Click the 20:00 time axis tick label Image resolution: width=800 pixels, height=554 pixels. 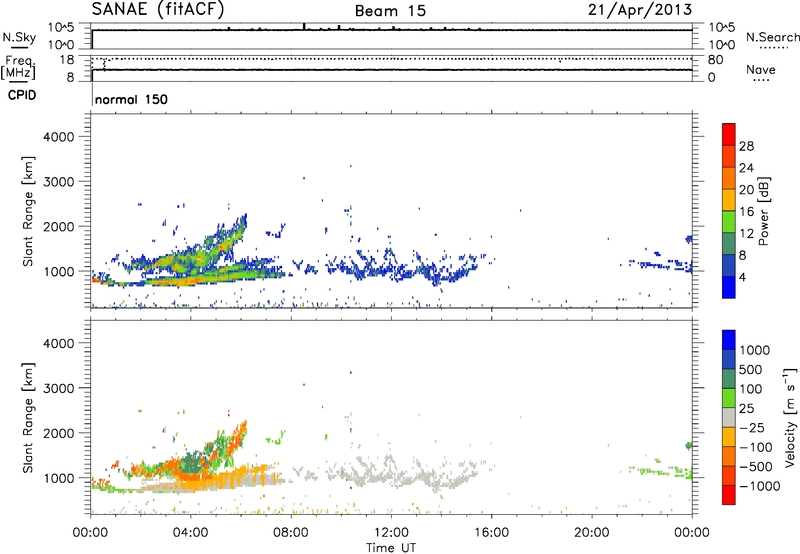click(x=591, y=533)
